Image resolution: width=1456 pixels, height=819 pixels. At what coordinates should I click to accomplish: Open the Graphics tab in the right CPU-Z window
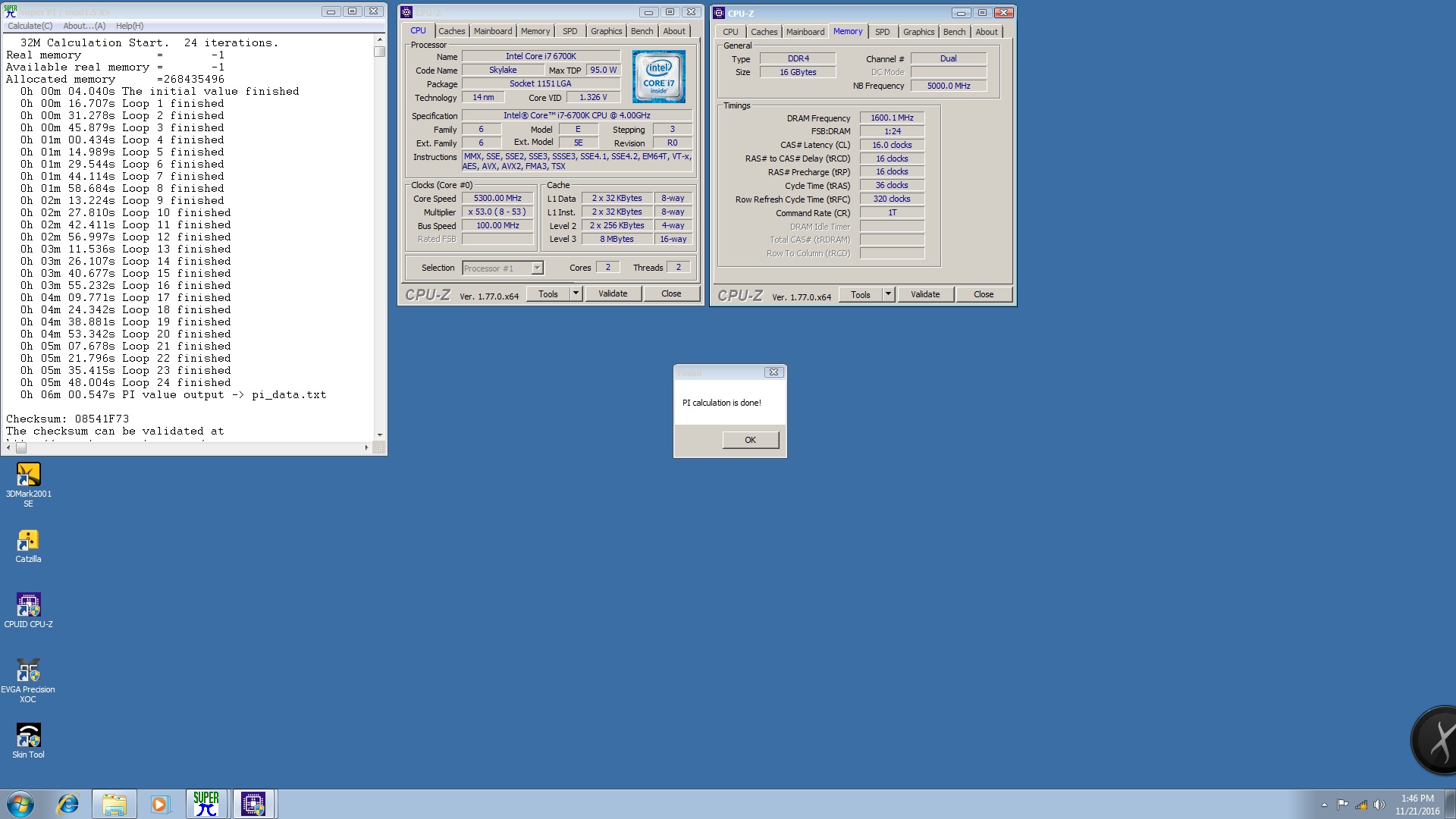pos(919,32)
